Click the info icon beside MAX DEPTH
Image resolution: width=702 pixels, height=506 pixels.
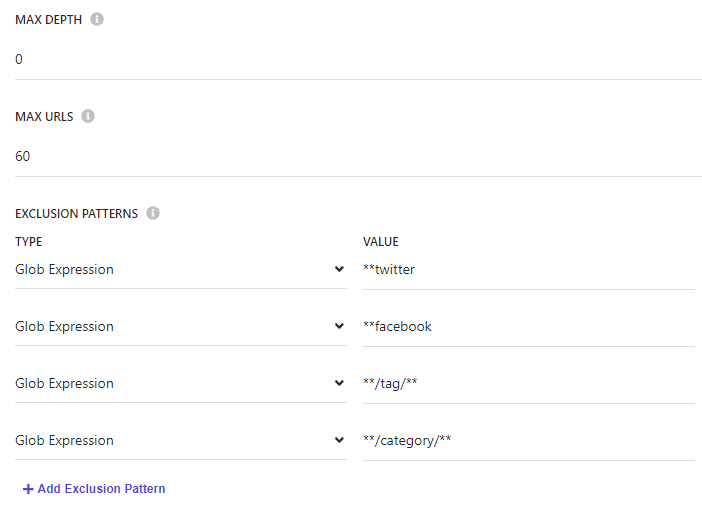click(x=97, y=19)
